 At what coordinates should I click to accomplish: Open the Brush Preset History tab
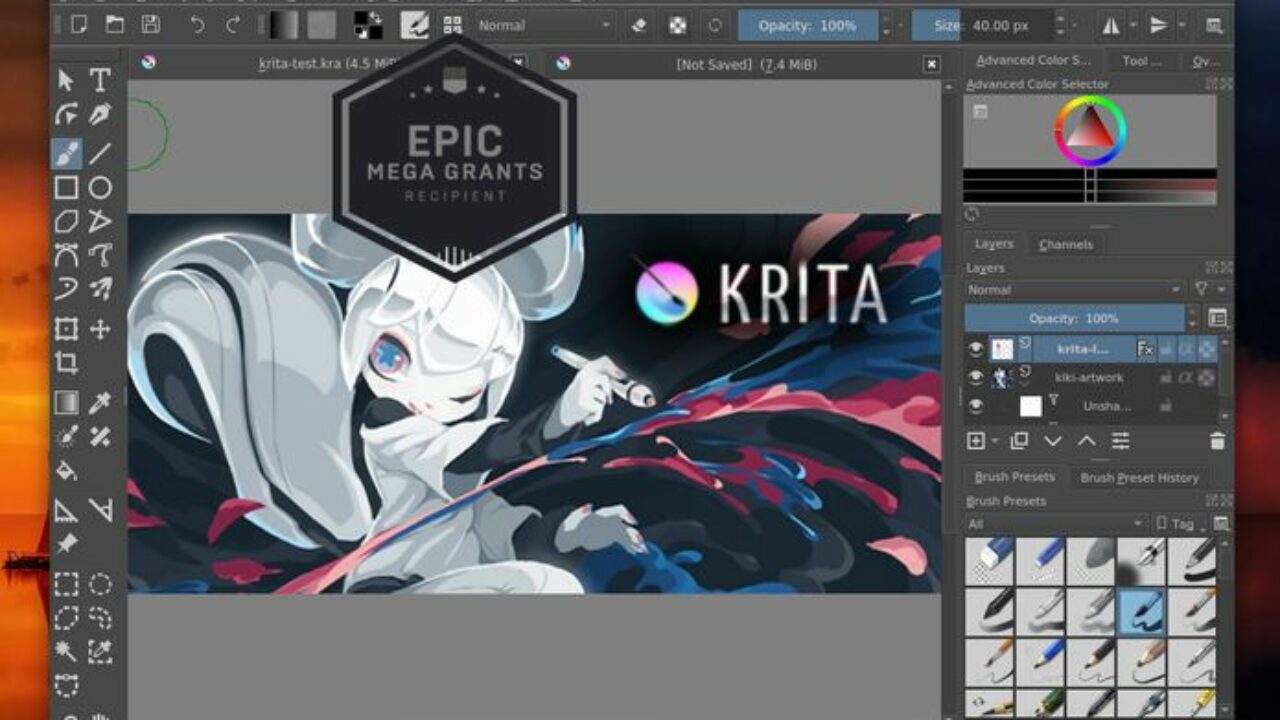(x=1139, y=477)
